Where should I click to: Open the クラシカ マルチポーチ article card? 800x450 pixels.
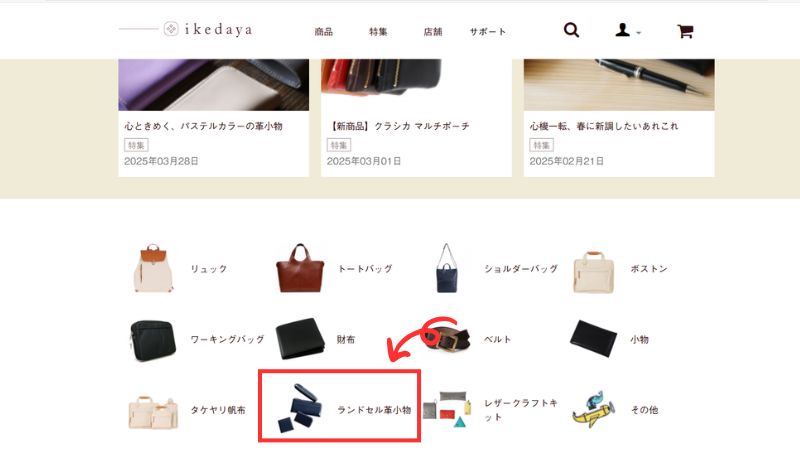point(416,118)
